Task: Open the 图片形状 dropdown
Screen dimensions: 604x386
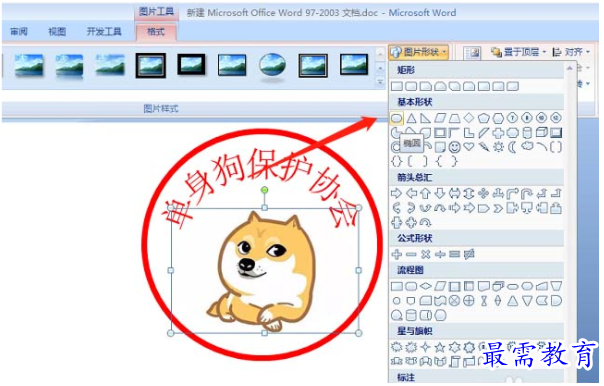Action: tap(419, 52)
